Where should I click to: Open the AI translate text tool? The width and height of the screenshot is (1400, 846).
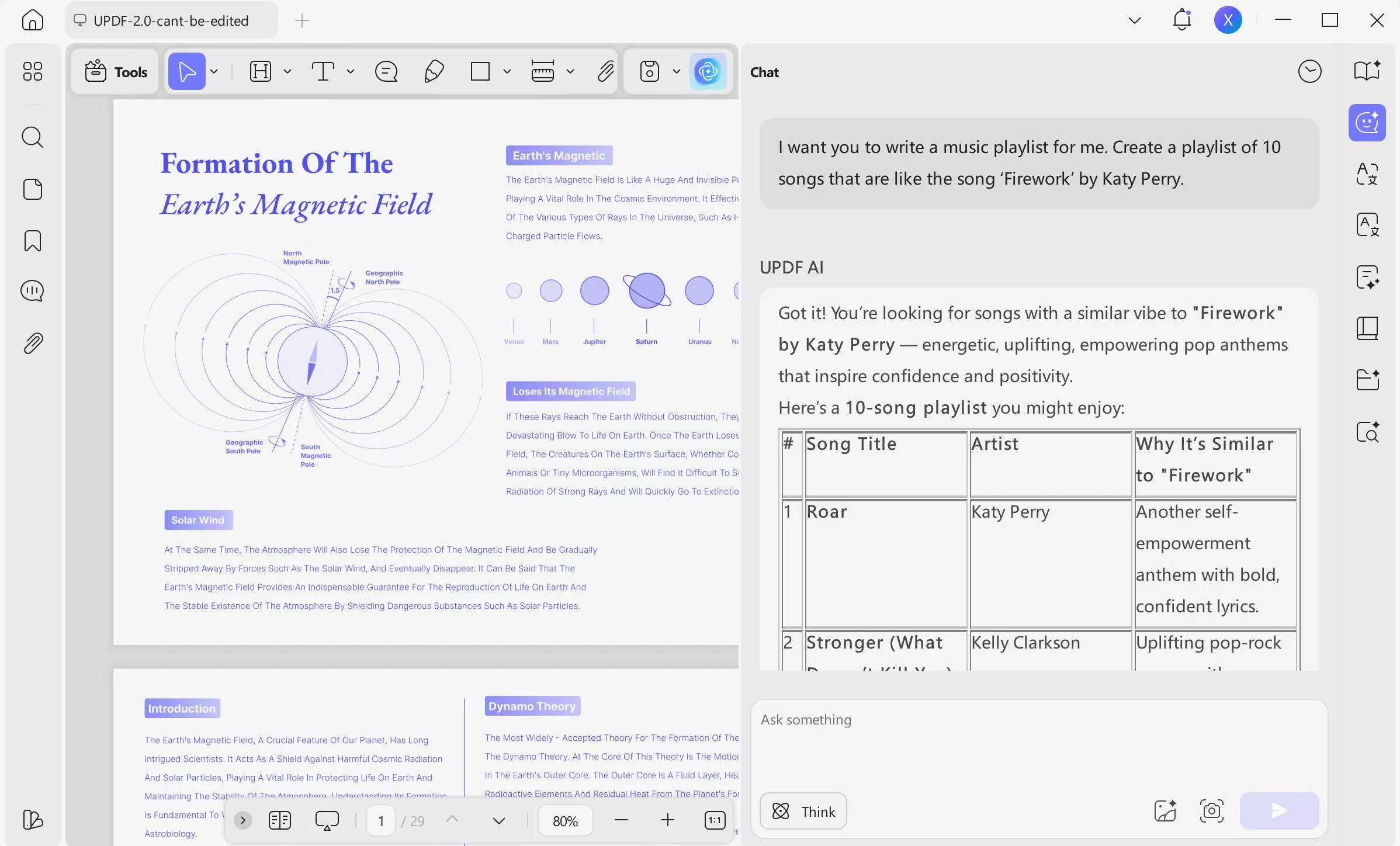[x=1367, y=174]
